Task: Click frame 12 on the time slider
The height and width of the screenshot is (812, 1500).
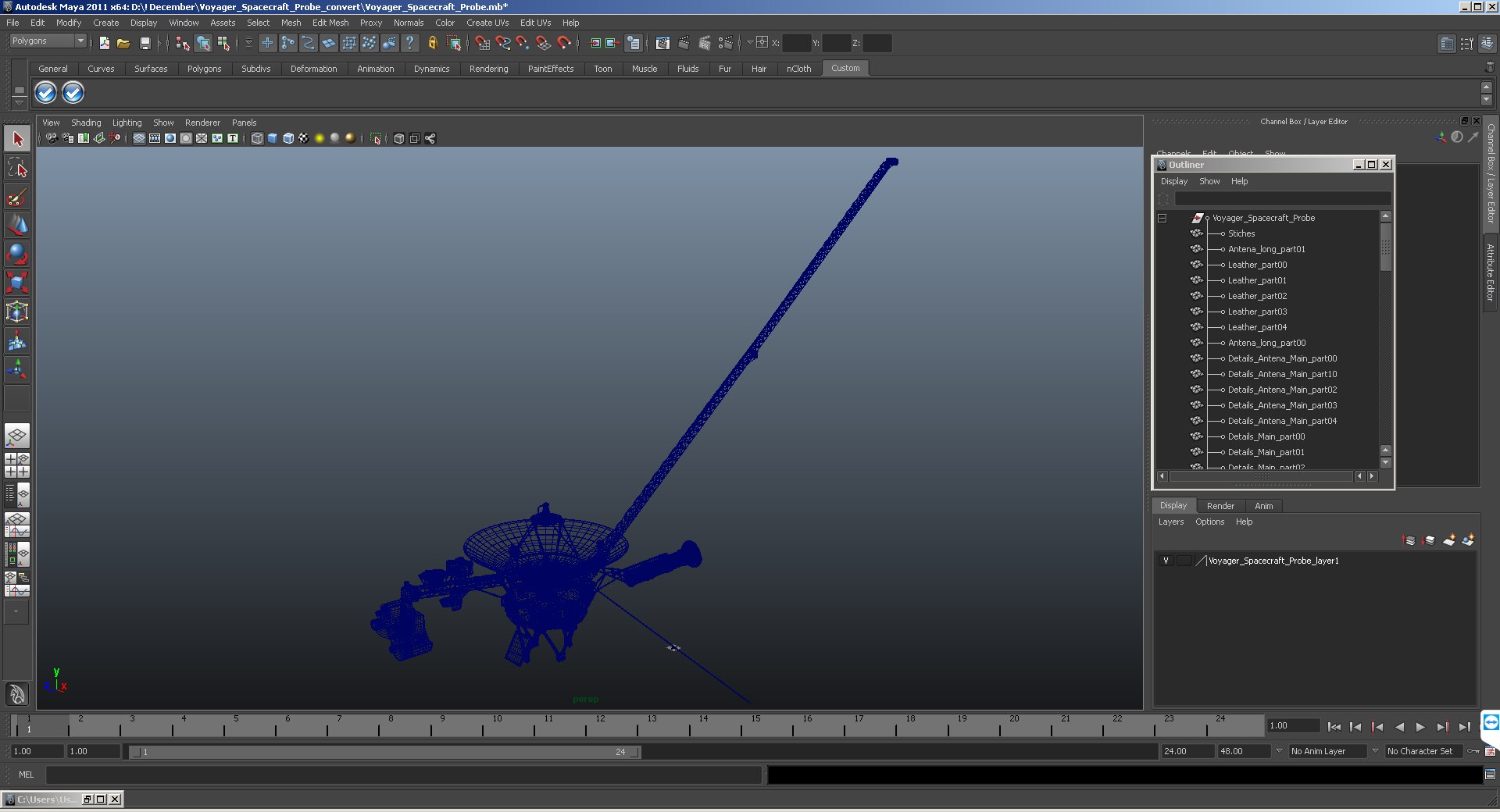Action: coord(600,726)
